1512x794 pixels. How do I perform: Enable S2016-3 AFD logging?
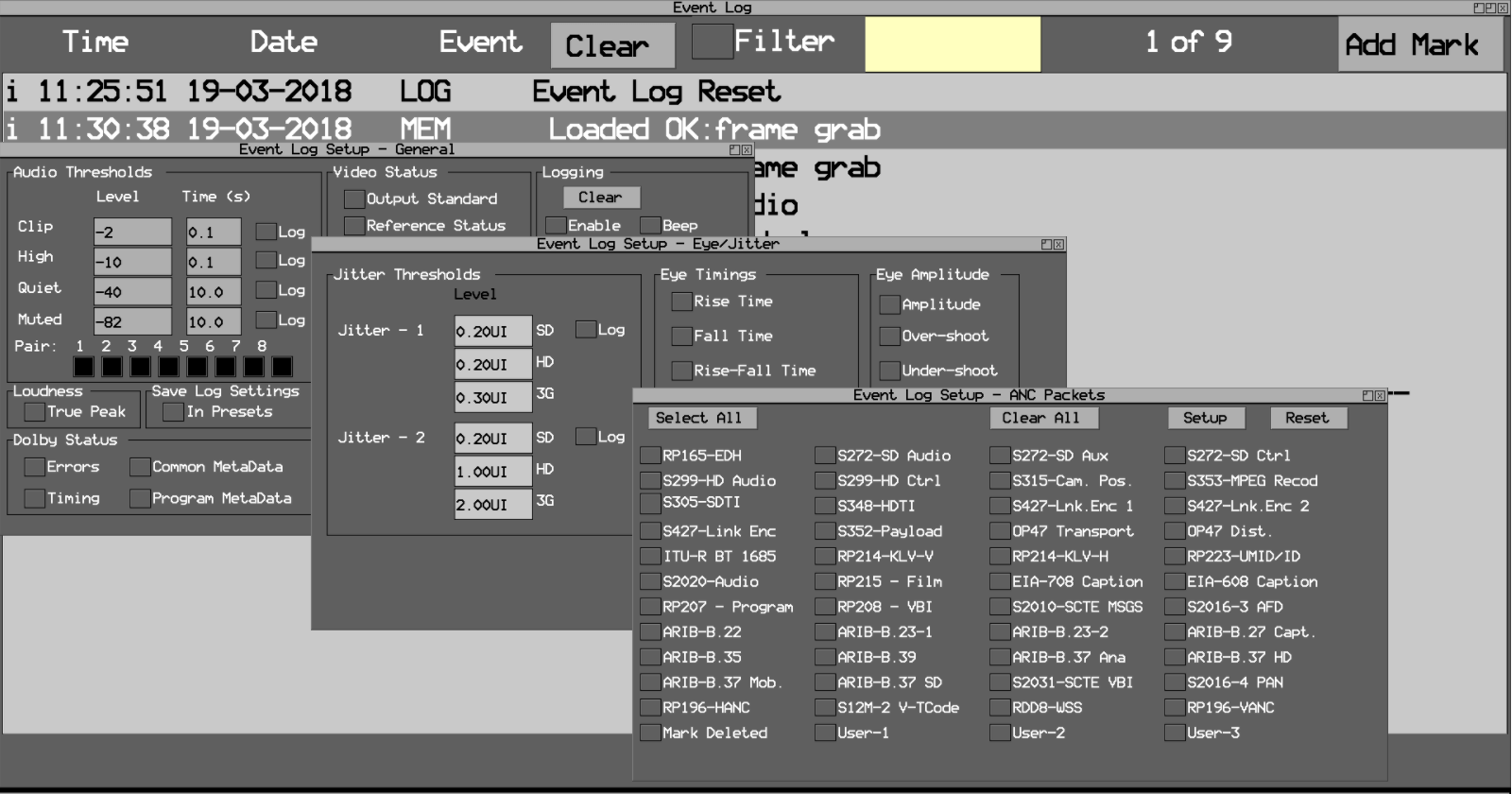point(1175,607)
